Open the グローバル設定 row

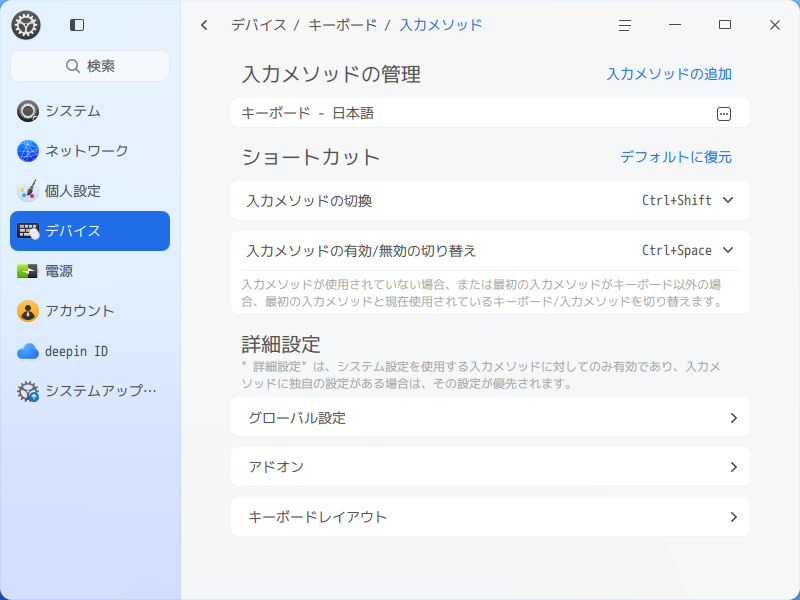[490, 417]
